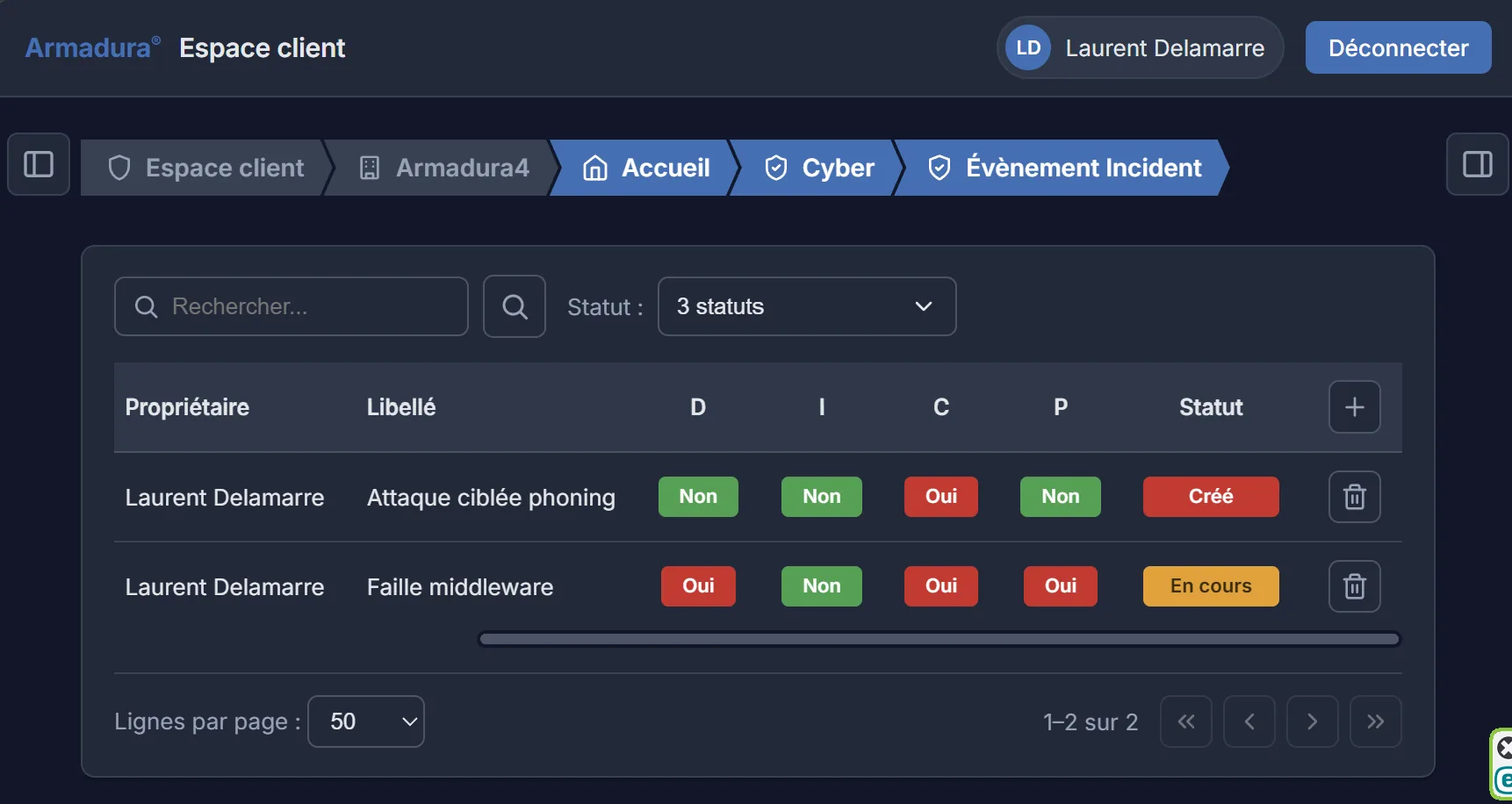Click the Statut column header
This screenshot has width=1512, height=804.
(x=1211, y=407)
